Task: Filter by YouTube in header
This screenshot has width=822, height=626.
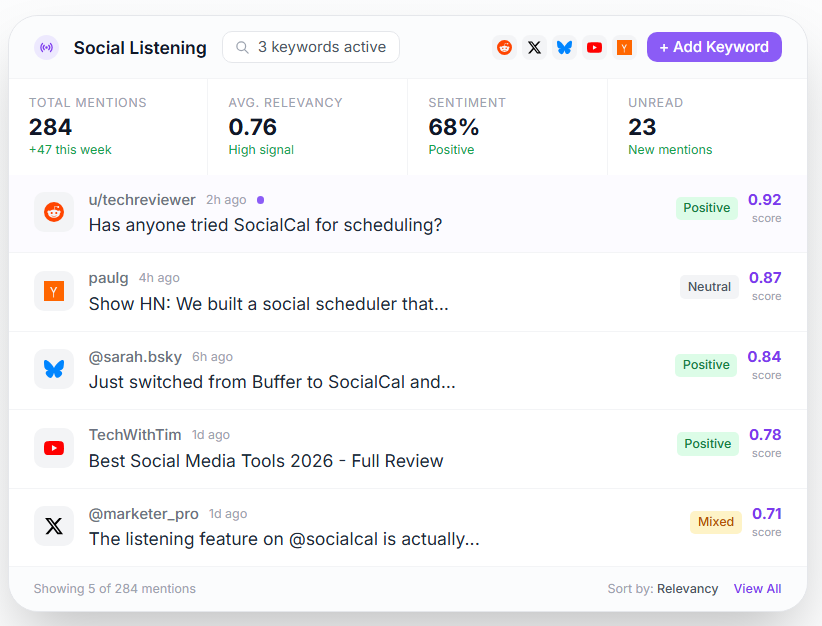Action: coord(594,48)
